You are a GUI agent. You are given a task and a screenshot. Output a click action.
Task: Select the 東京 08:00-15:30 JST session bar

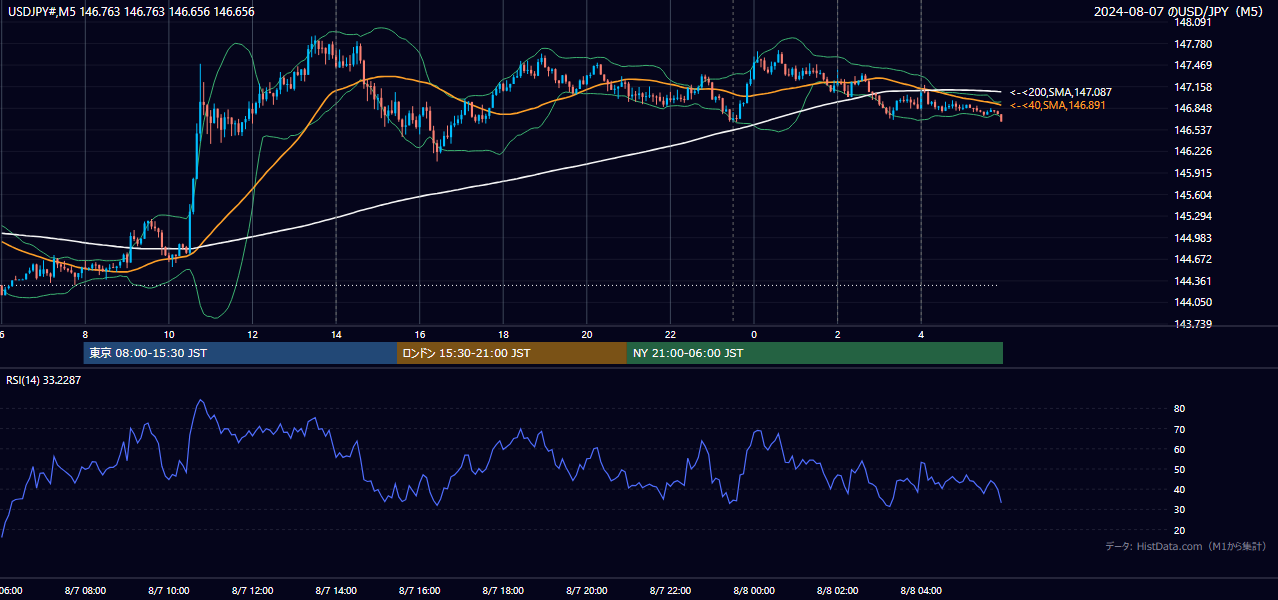click(240, 353)
